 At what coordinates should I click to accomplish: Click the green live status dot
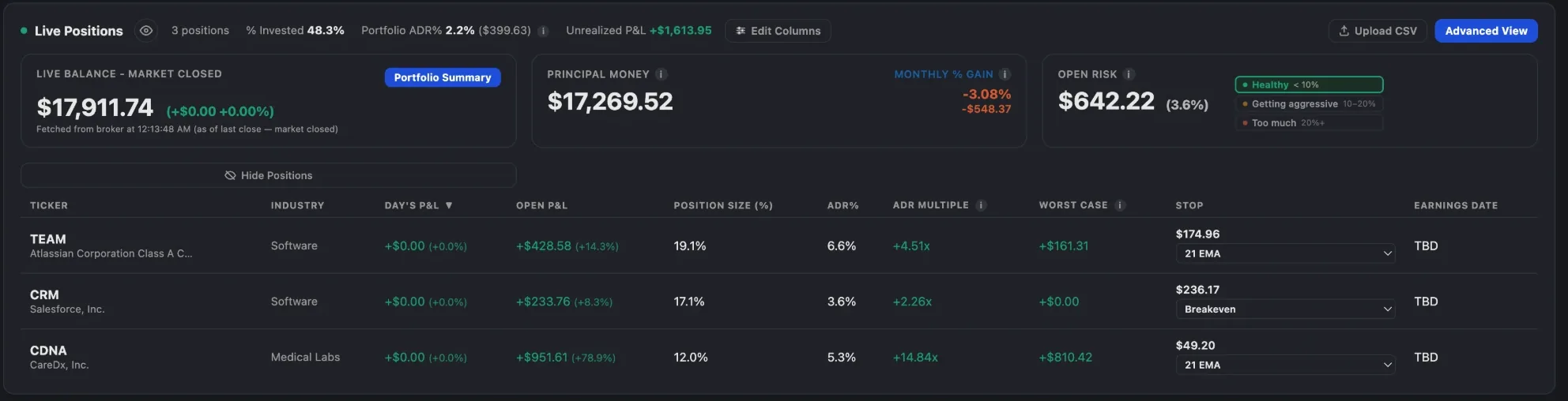24,31
